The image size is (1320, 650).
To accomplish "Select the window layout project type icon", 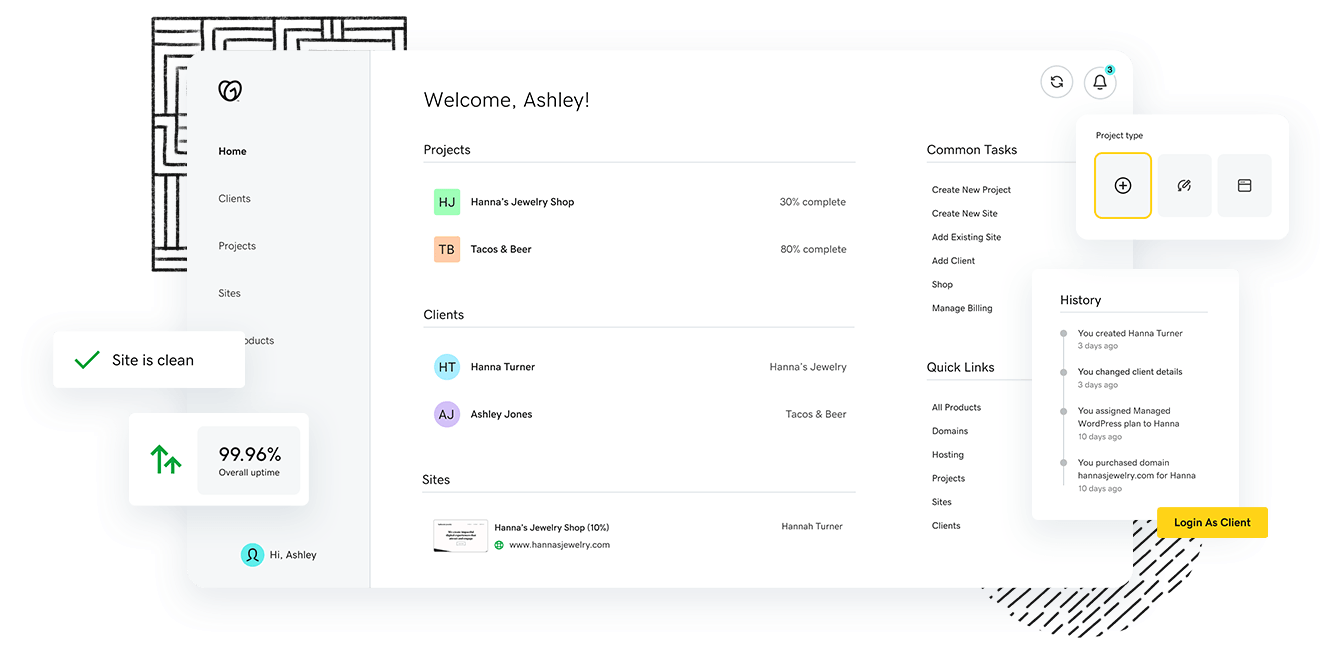I will coord(1245,185).
